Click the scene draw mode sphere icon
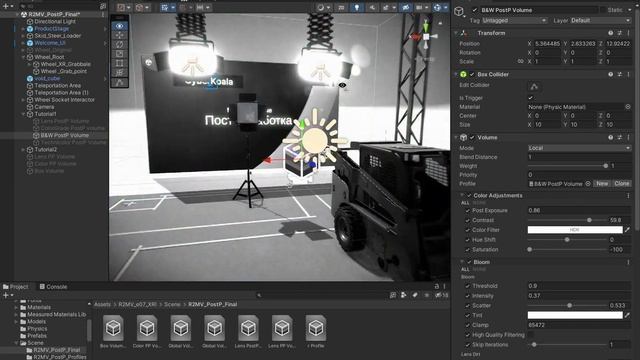 click(x=321, y=7)
